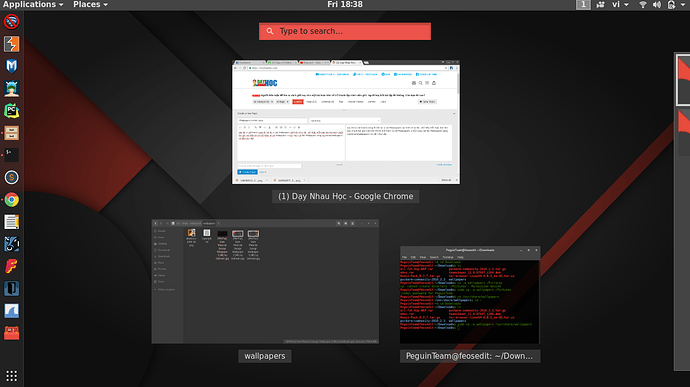Click the Dạy Nhau Học - Google Chrome label
The image size is (690, 387).
point(345,196)
